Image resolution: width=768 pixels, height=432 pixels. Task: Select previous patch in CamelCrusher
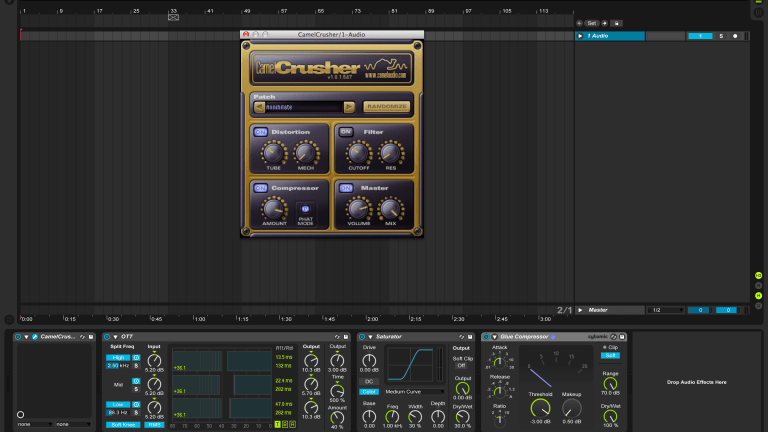[x=260, y=107]
